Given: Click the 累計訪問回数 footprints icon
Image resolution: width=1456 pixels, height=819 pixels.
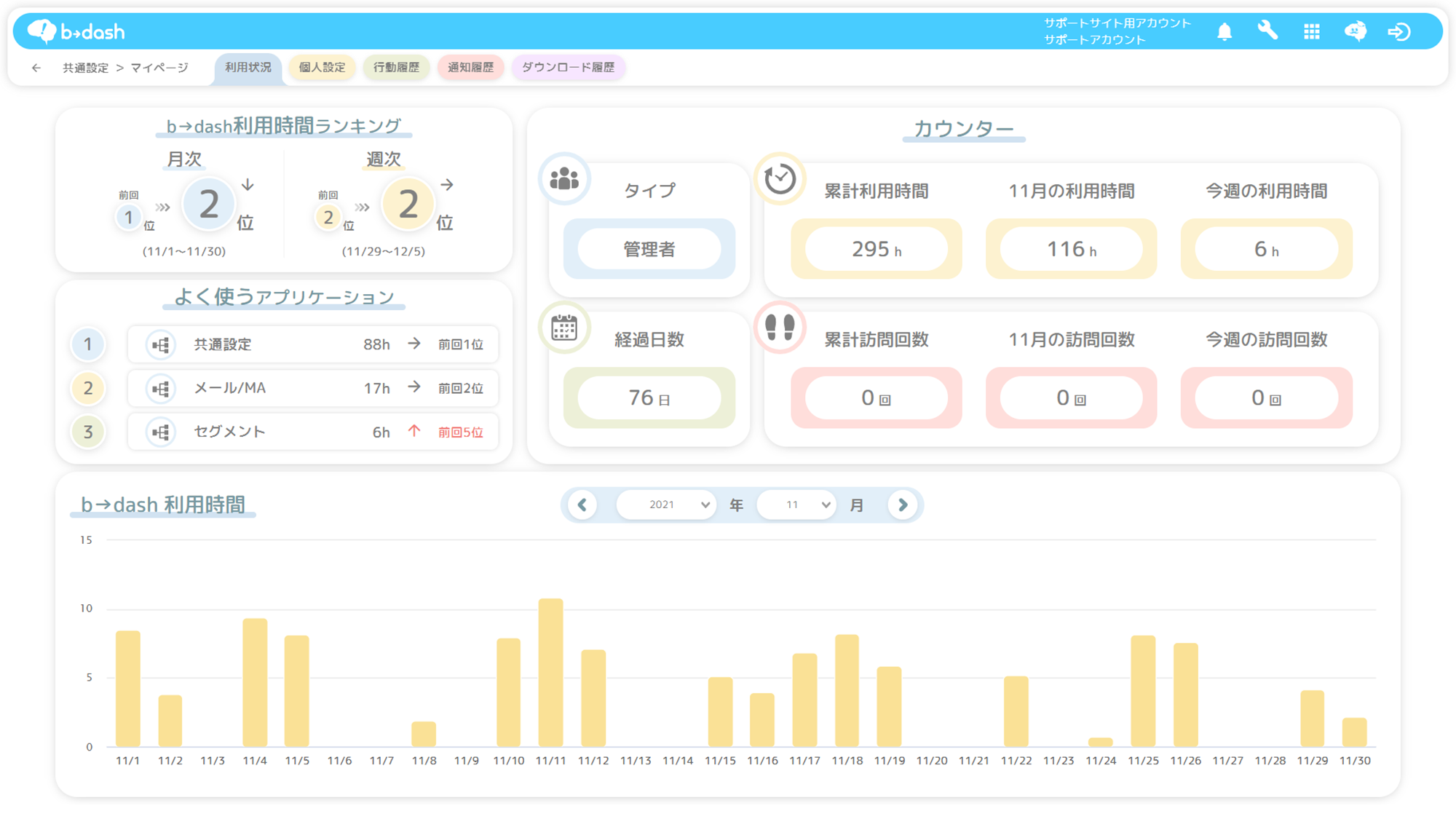Looking at the screenshot, I should pyautogui.click(x=780, y=328).
